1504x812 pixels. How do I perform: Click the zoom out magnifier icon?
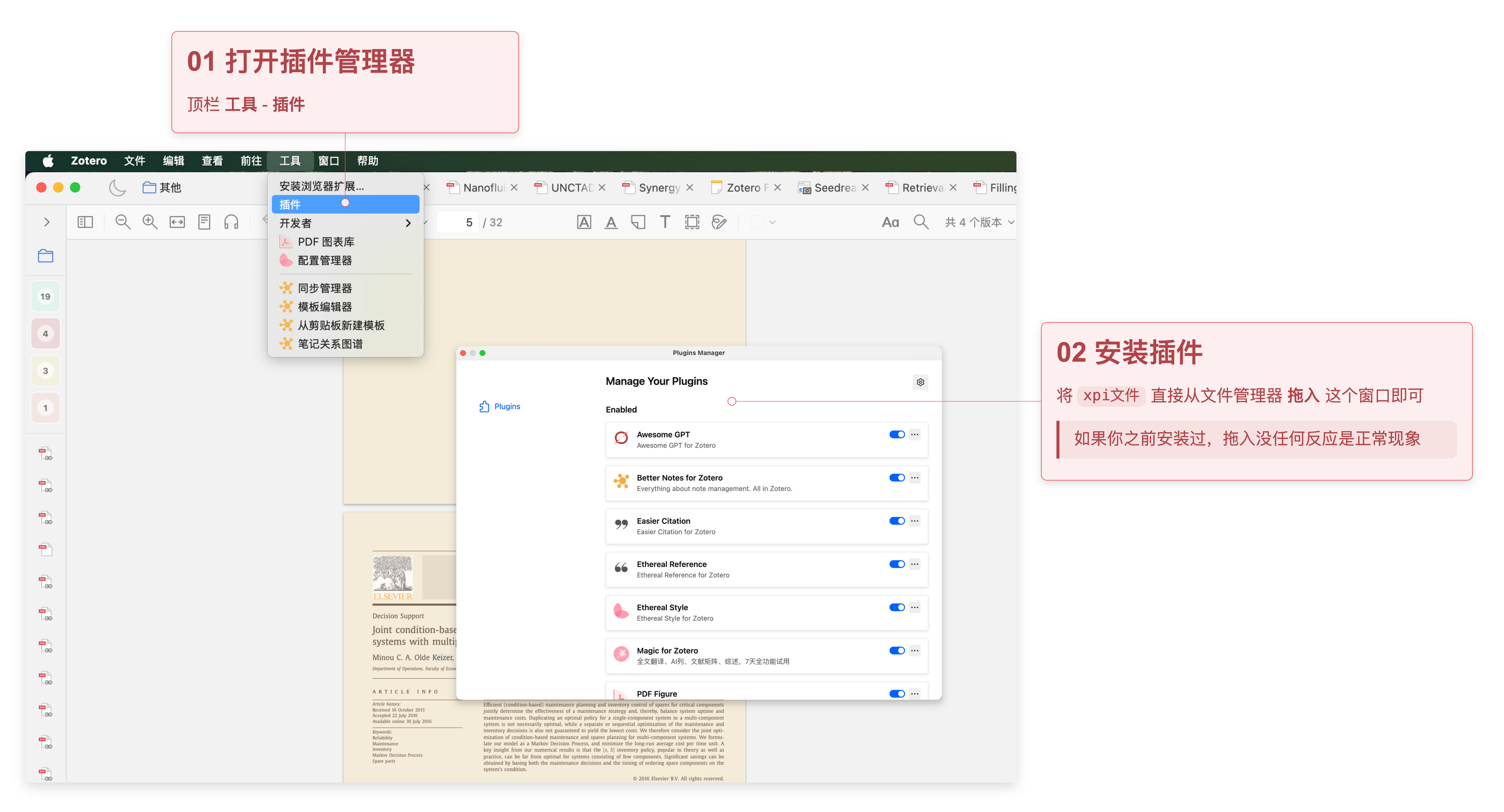[x=123, y=222]
